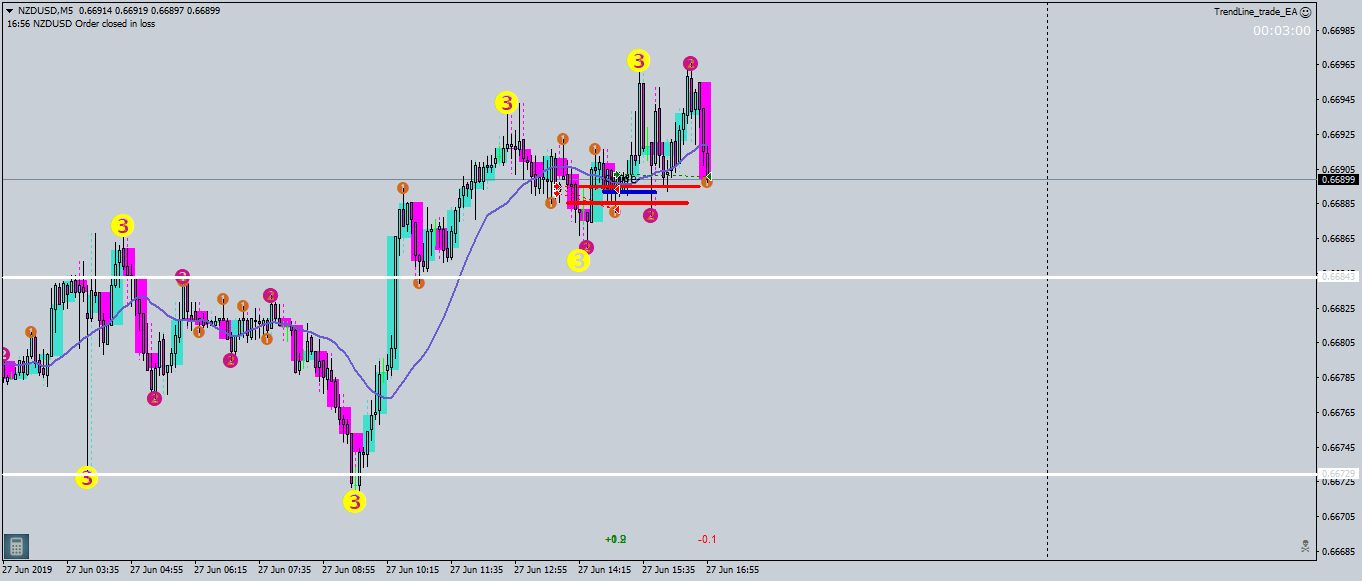Click the TrendLine_trade_EA smiley face icon
1362x581 pixels.
pyautogui.click(x=1305, y=11)
